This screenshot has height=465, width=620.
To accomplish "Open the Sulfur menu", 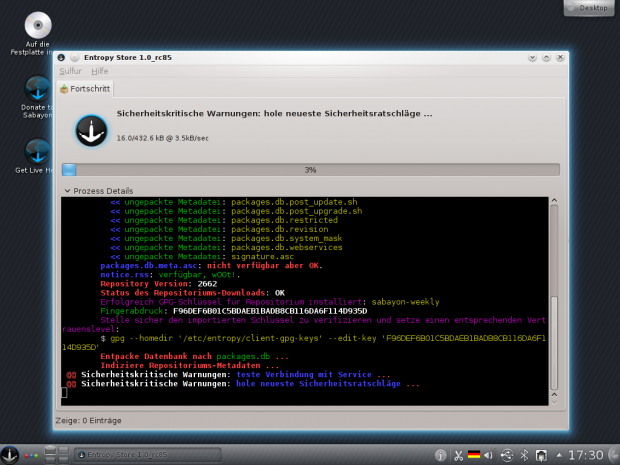I will click(70, 71).
